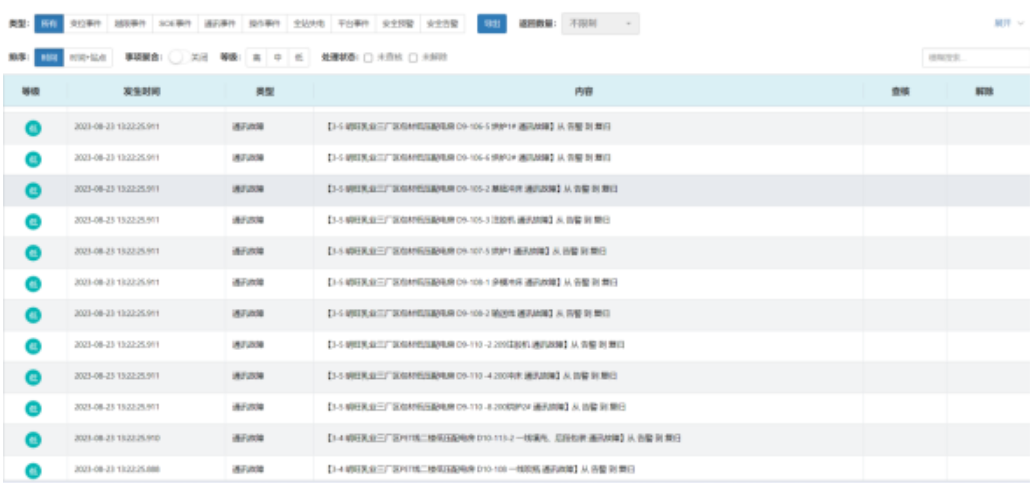Click the level badge for row D9-106-5
The image size is (1030, 483).
pos(33,127)
